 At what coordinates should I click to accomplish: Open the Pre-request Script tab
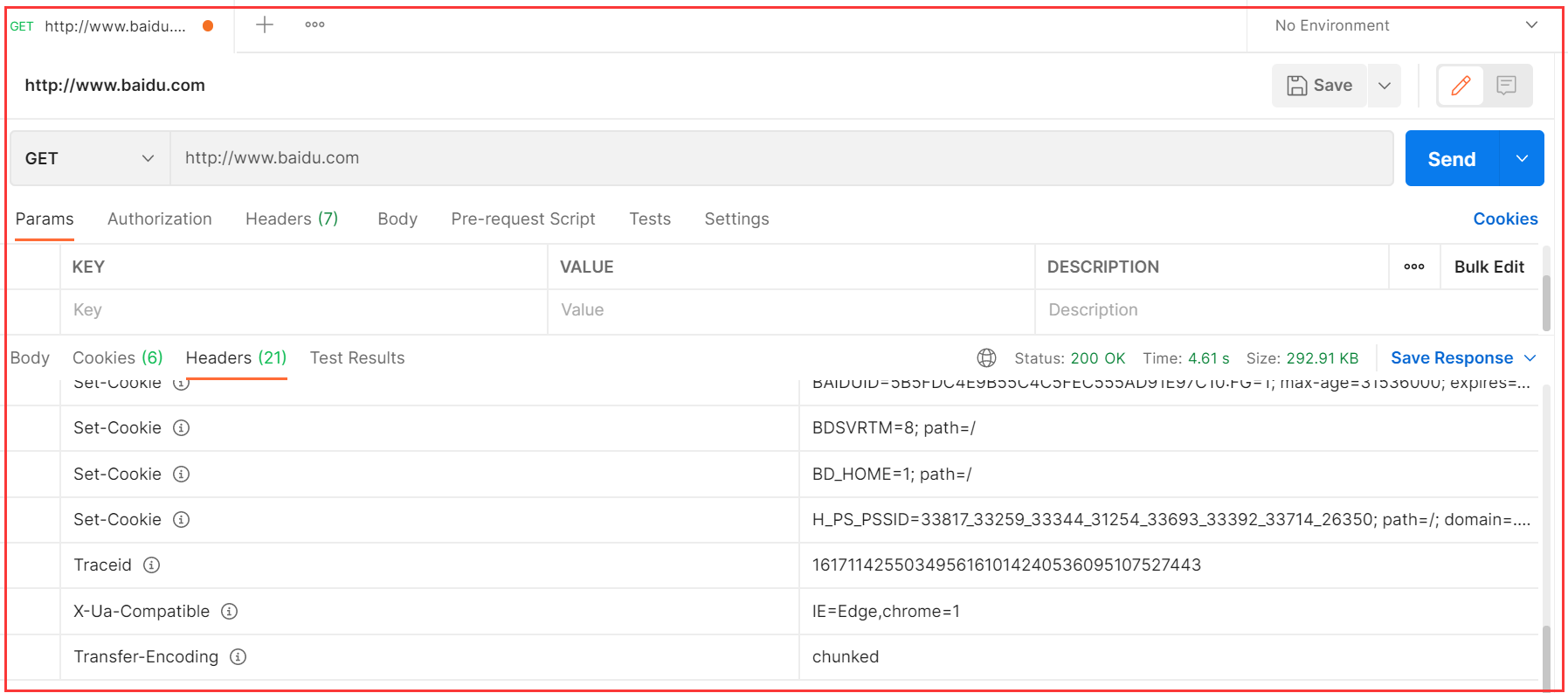point(523,218)
